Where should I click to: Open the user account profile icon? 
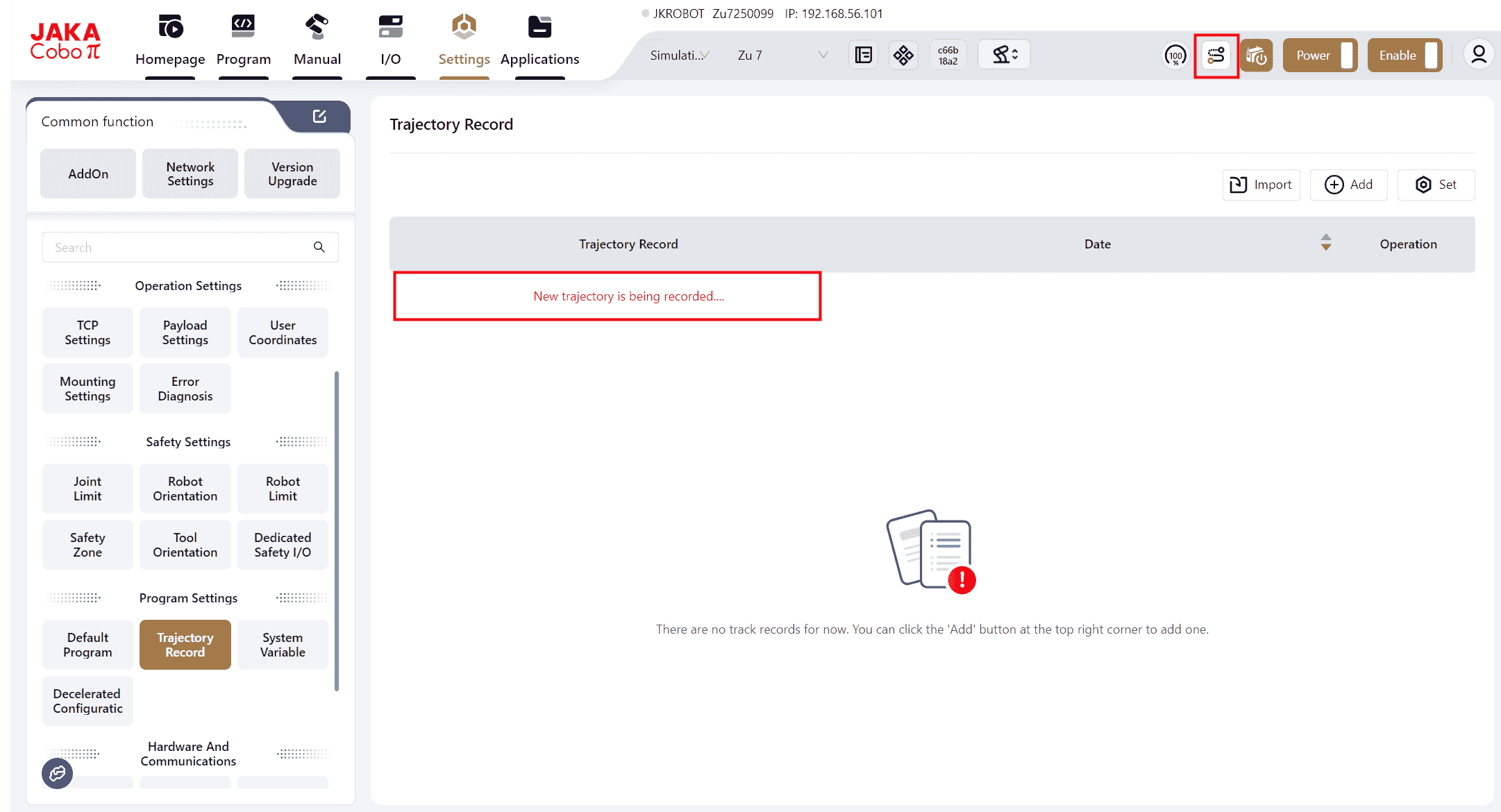pos(1479,55)
